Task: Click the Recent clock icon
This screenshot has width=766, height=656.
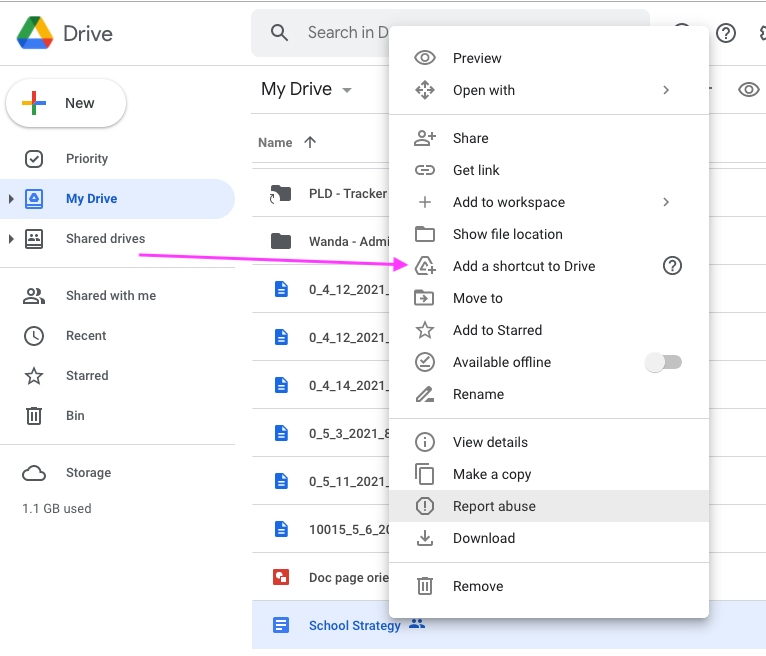Action: pos(34,336)
